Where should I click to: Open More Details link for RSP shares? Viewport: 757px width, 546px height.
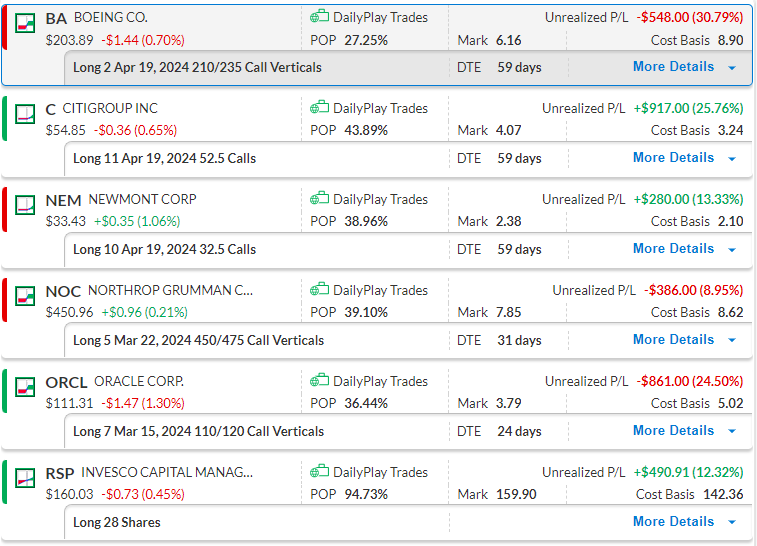[x=673, y=522]
